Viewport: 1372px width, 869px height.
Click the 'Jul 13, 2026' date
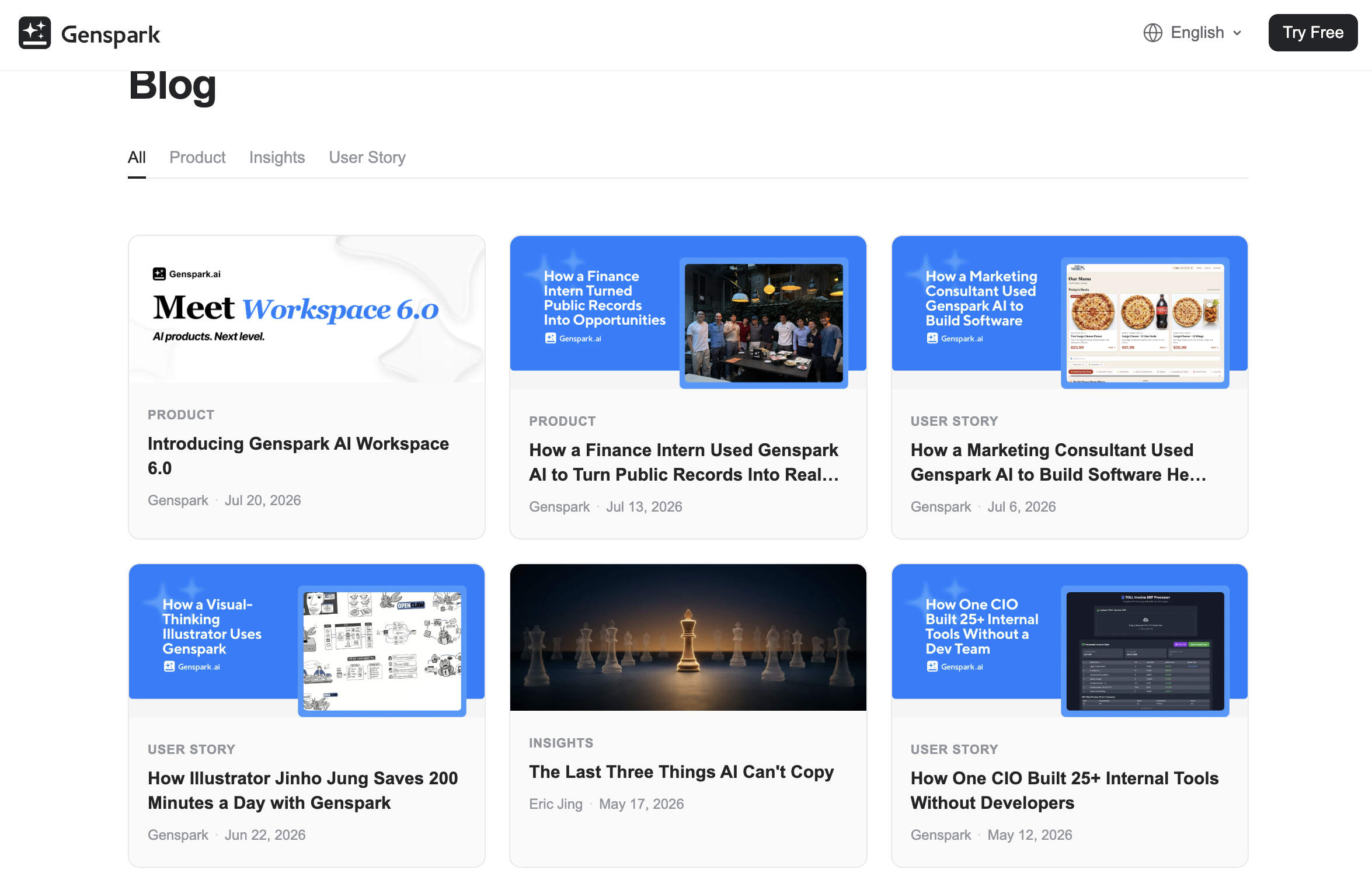[644, 507]
